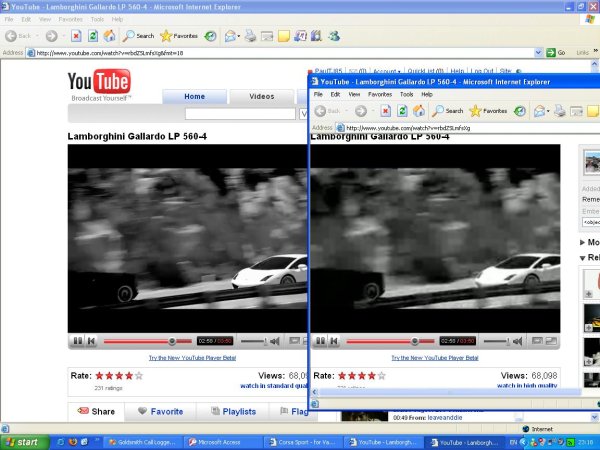Screen dimensions: 600x450
Task: Open the Playlists tab
Action: [x=233, y=412]
